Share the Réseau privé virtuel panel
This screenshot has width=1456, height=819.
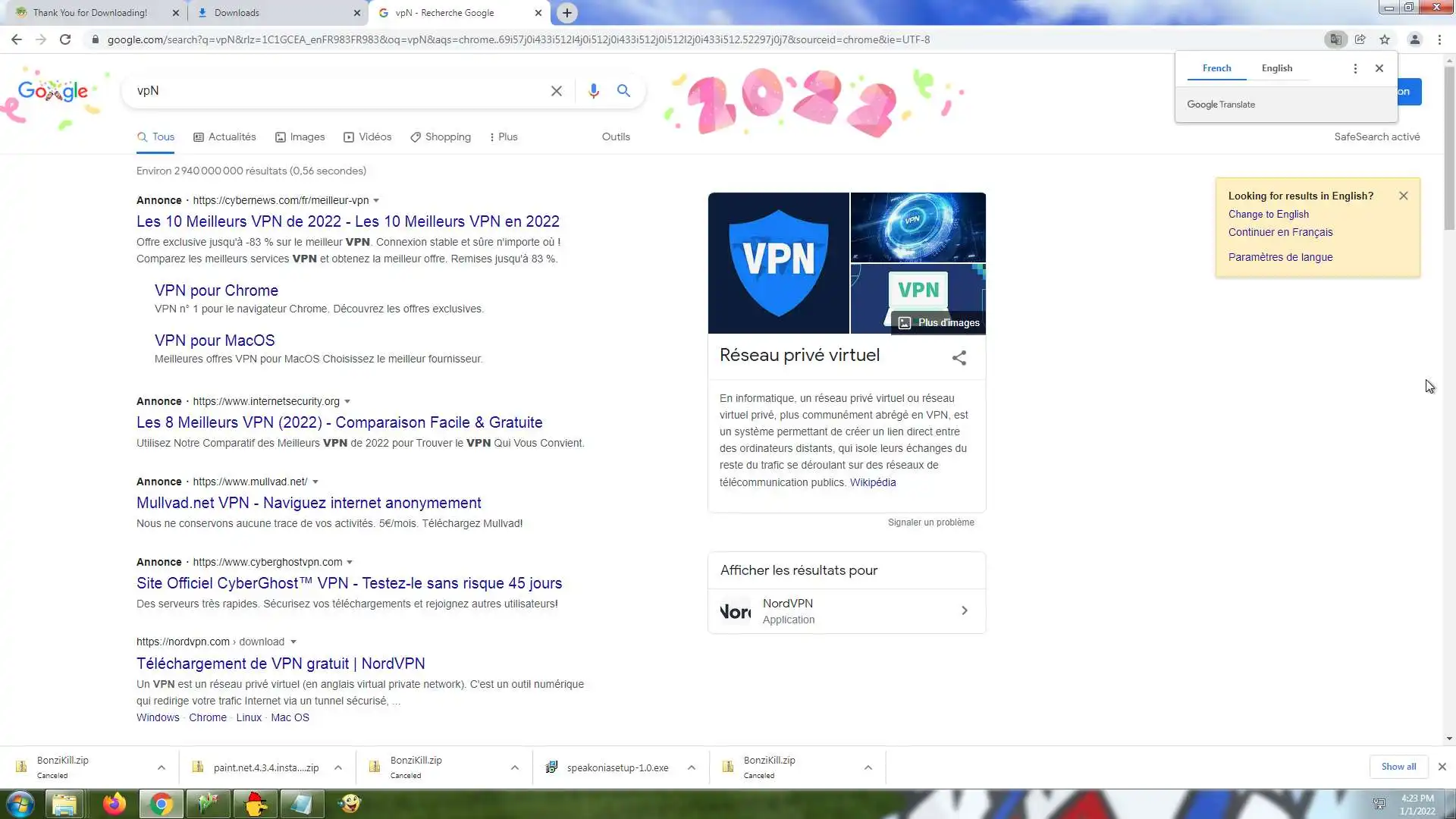point(959,357)
